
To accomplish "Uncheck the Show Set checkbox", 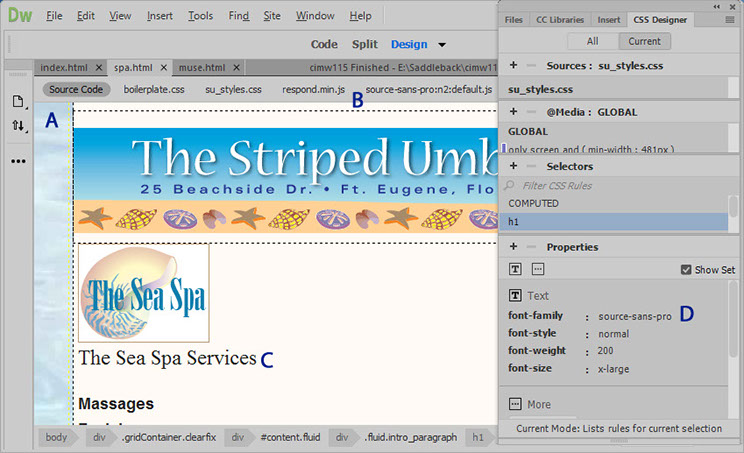I will coord(685,269).
